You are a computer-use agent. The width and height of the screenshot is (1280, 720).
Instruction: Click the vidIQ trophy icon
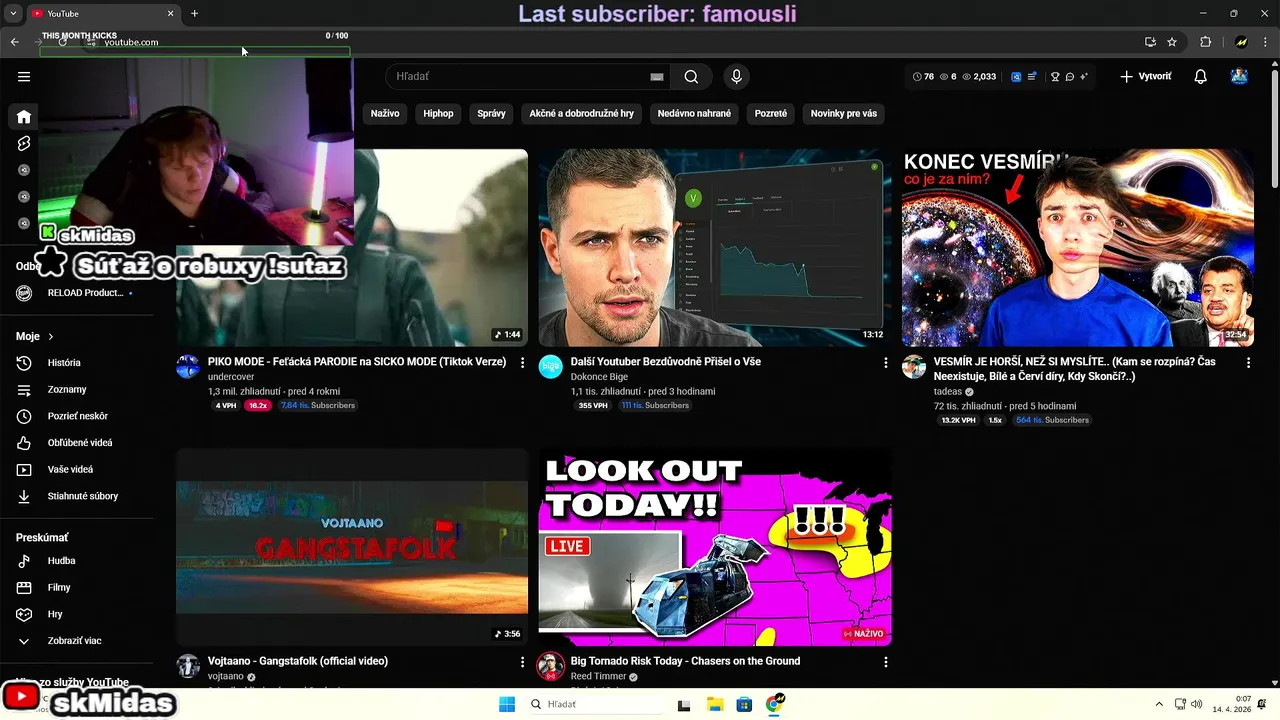click(1055, 77)
